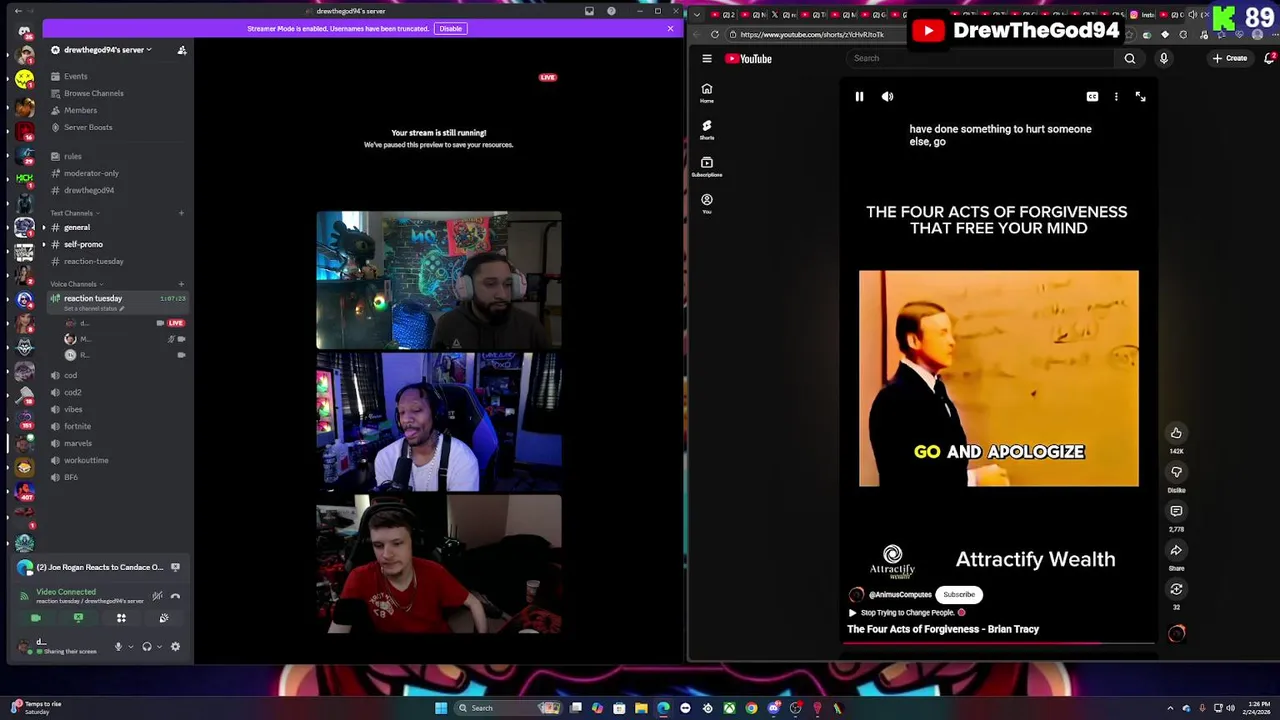This screenshot has height=720, width=1280.
Task: Select the browser address bar URL
Action: point(812,35)
